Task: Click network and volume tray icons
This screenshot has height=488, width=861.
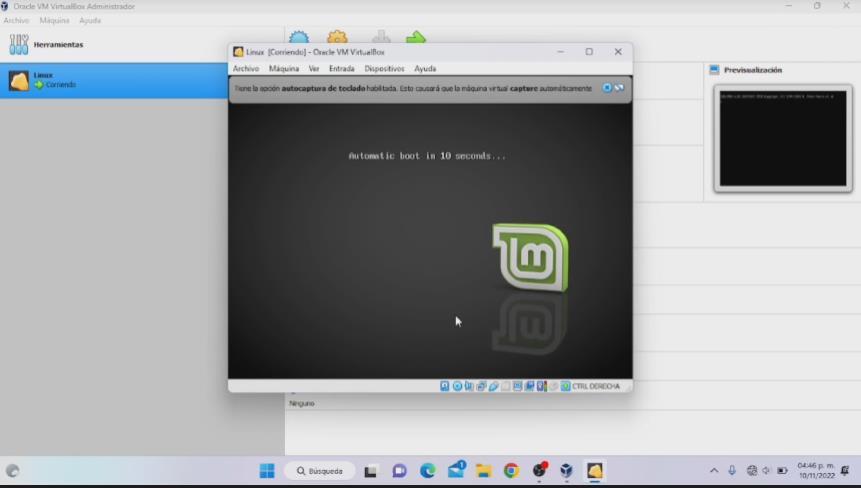Action: [759, 470]
